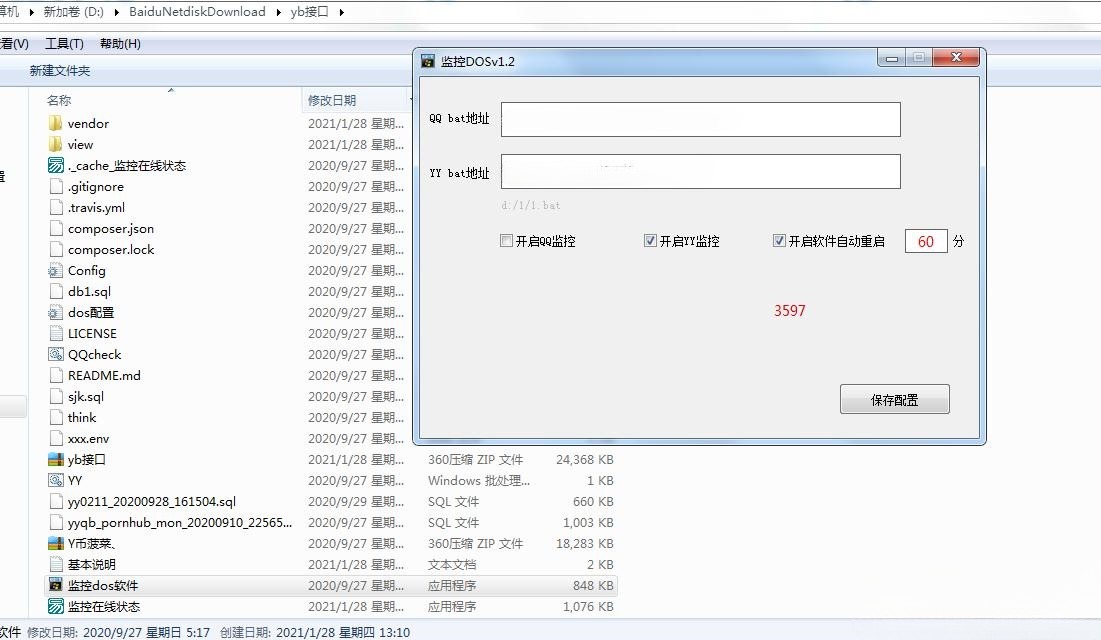Select the 监控dos软件 application
Image resolution: width=1101 pixels, height=640 pixels.
(x=103, y=585)
